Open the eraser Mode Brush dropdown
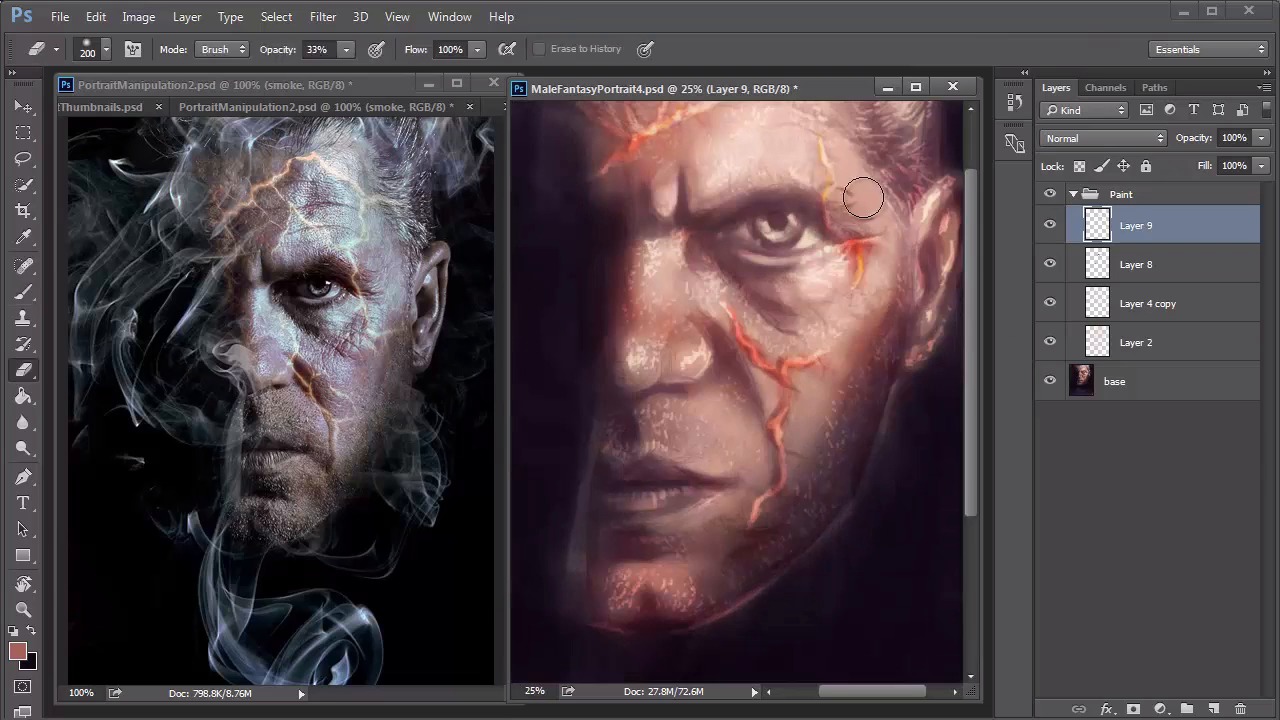 point(222,49)
